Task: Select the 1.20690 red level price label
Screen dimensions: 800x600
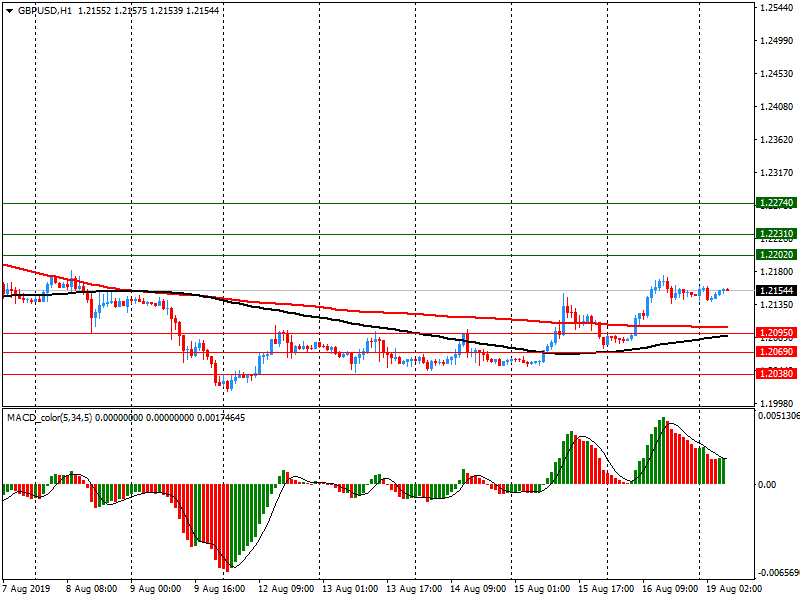Action: coord(776,352)
